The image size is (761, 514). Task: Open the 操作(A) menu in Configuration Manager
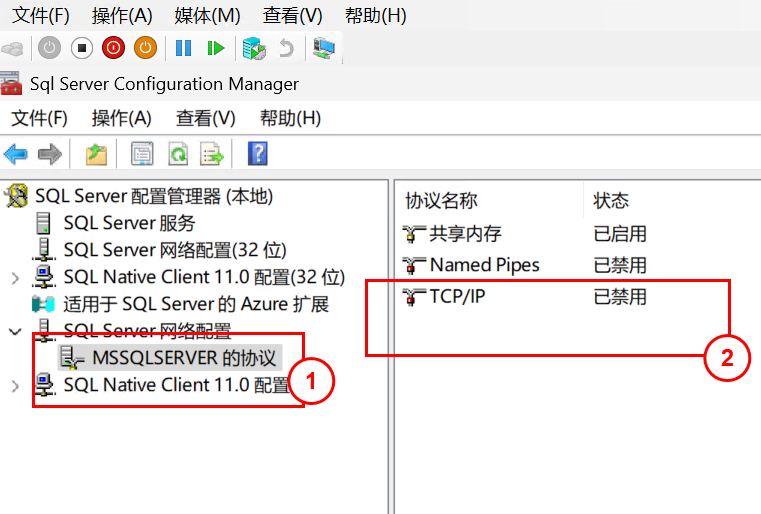121,118
